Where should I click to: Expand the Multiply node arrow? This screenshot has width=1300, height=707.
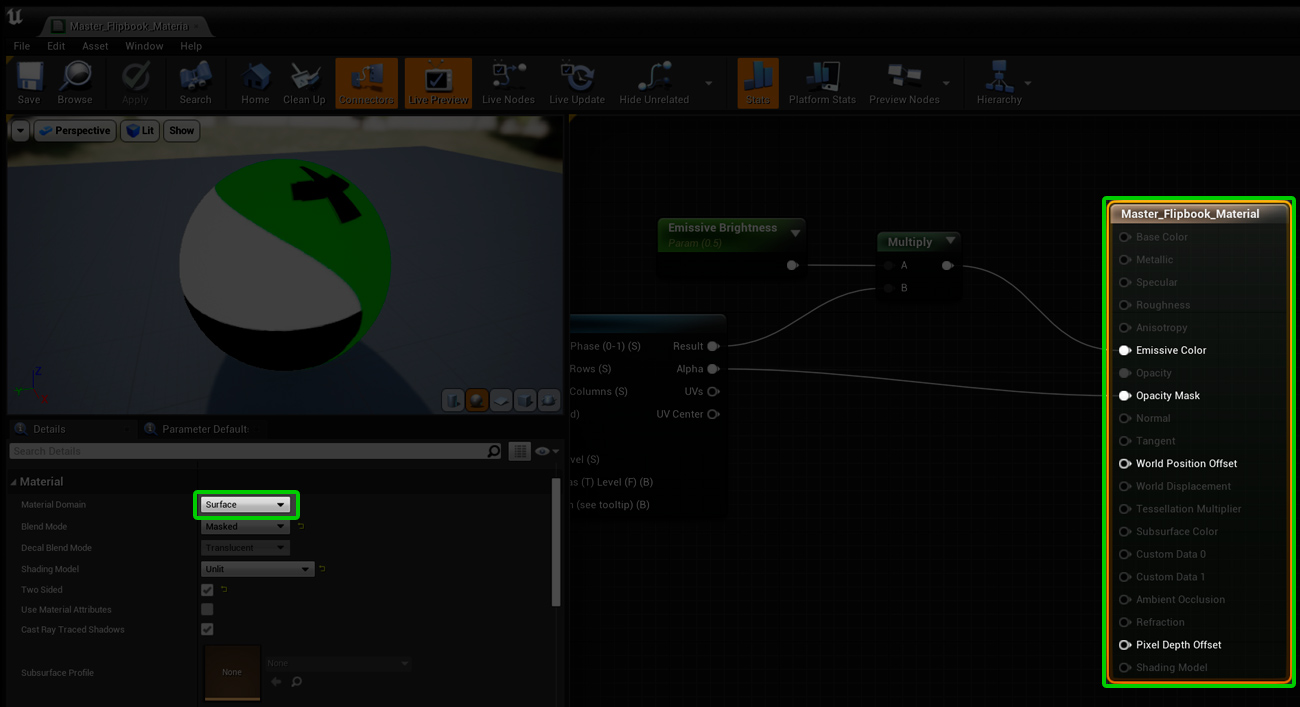pos(950,241)
